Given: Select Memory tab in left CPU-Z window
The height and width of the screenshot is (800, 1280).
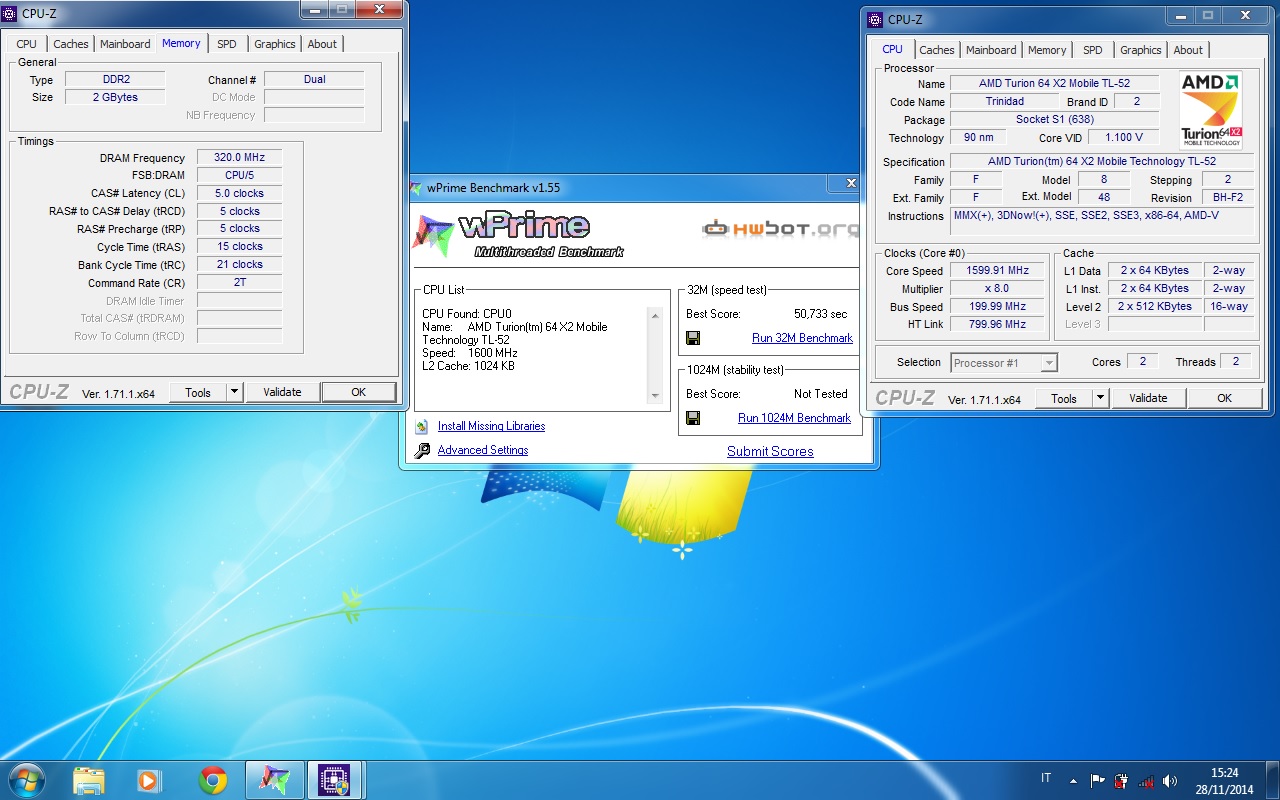Looking at the screenshot, I should pos(181,43).
